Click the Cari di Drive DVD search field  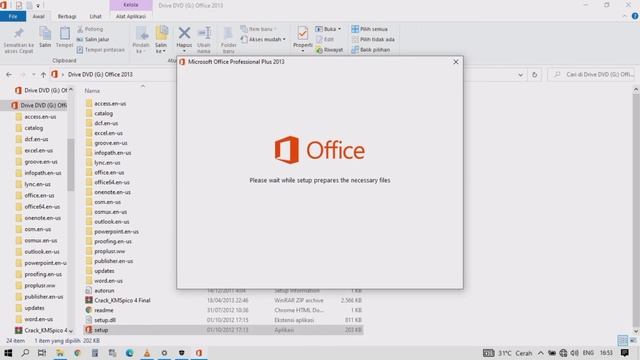[591, 75]
